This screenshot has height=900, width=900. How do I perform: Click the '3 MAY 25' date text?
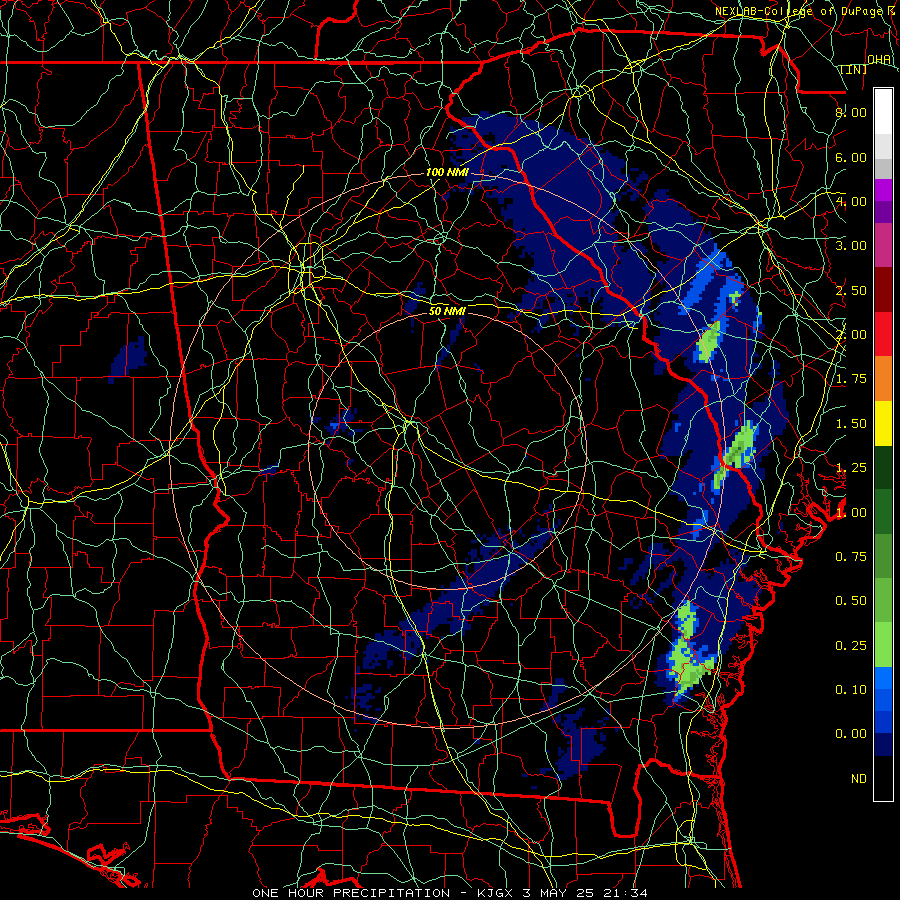coord(560,893)
